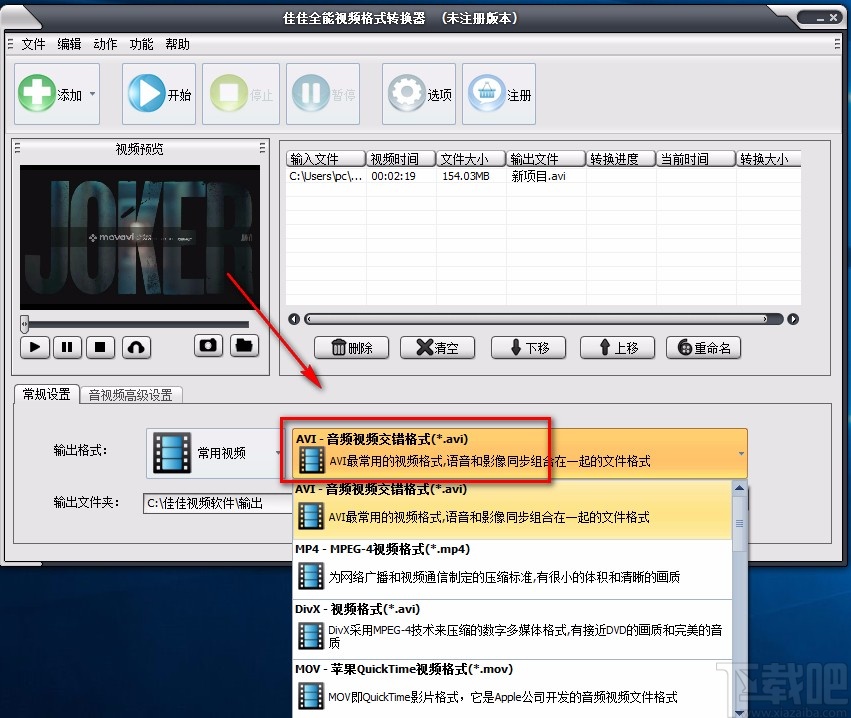The height and width of the screenshot is (718, 851).
Task: Click the headphone audio icon under preview
Action: point(136,347)
